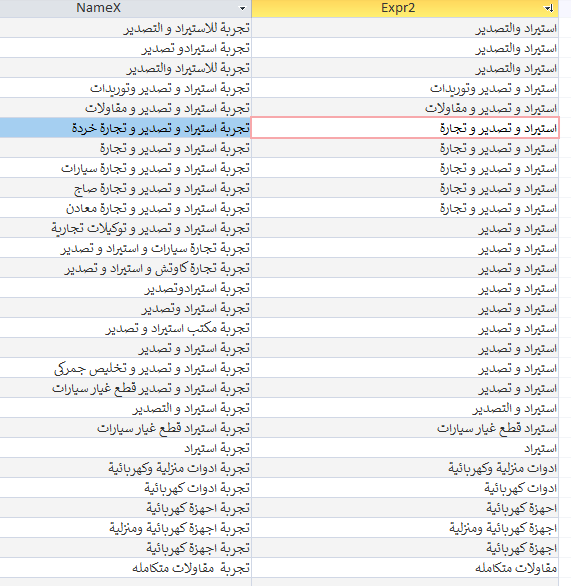Select NameX cell تجربة اجهزة كهربائية ومنزلية

click(x=126, y=528)
